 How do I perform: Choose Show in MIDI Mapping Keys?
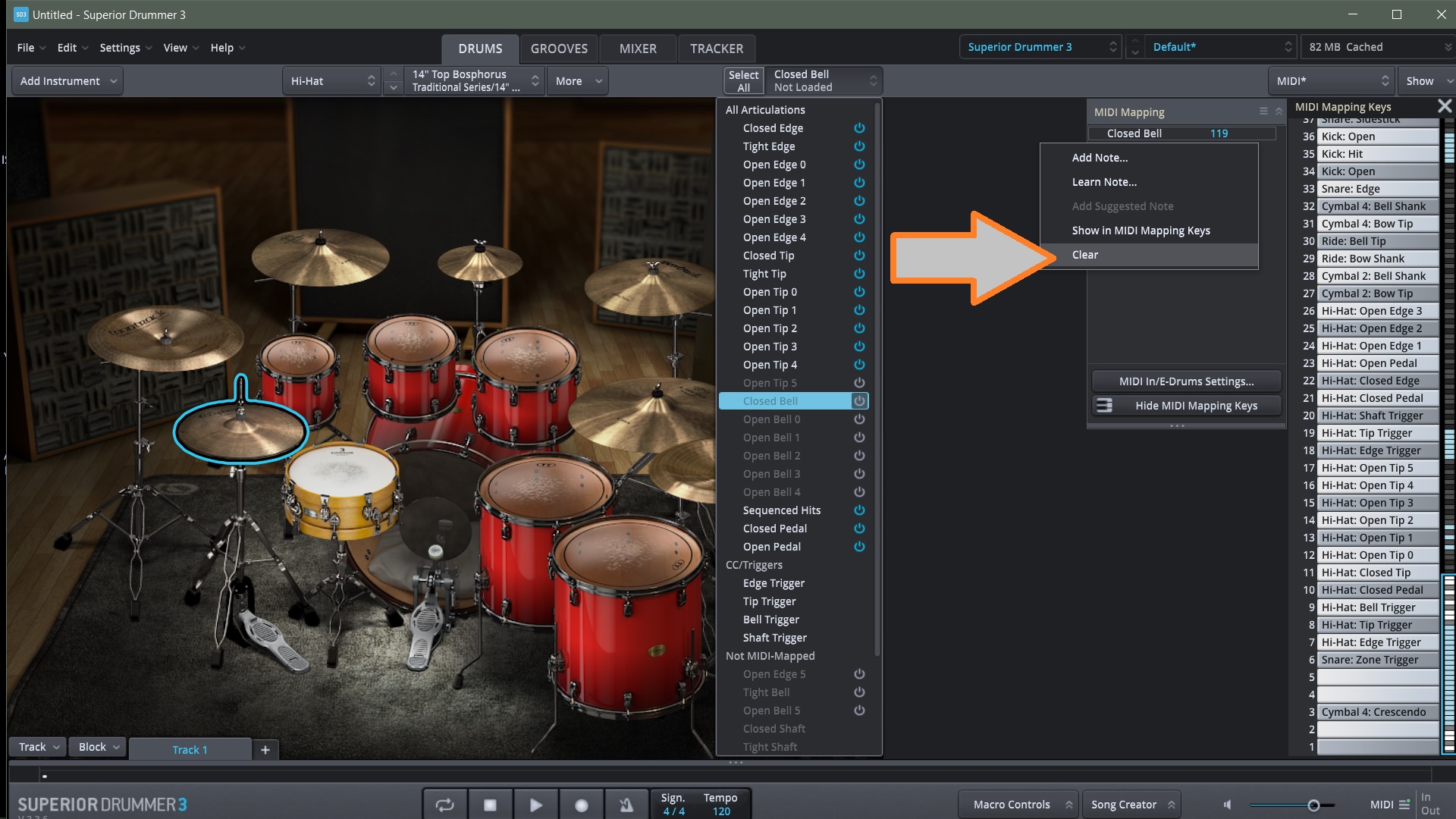coord(1149,231)
